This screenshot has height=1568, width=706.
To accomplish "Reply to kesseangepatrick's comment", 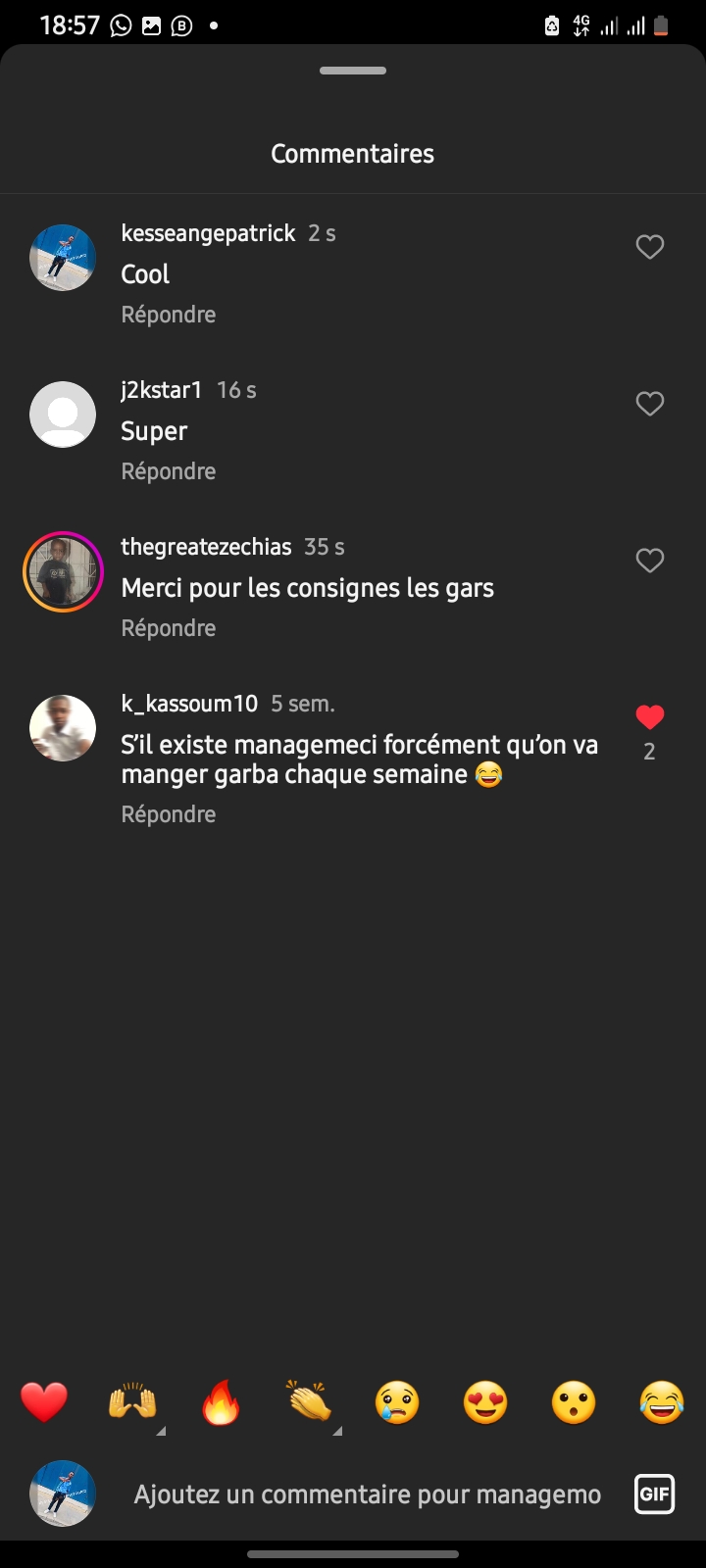I will [x=169, y=315].
